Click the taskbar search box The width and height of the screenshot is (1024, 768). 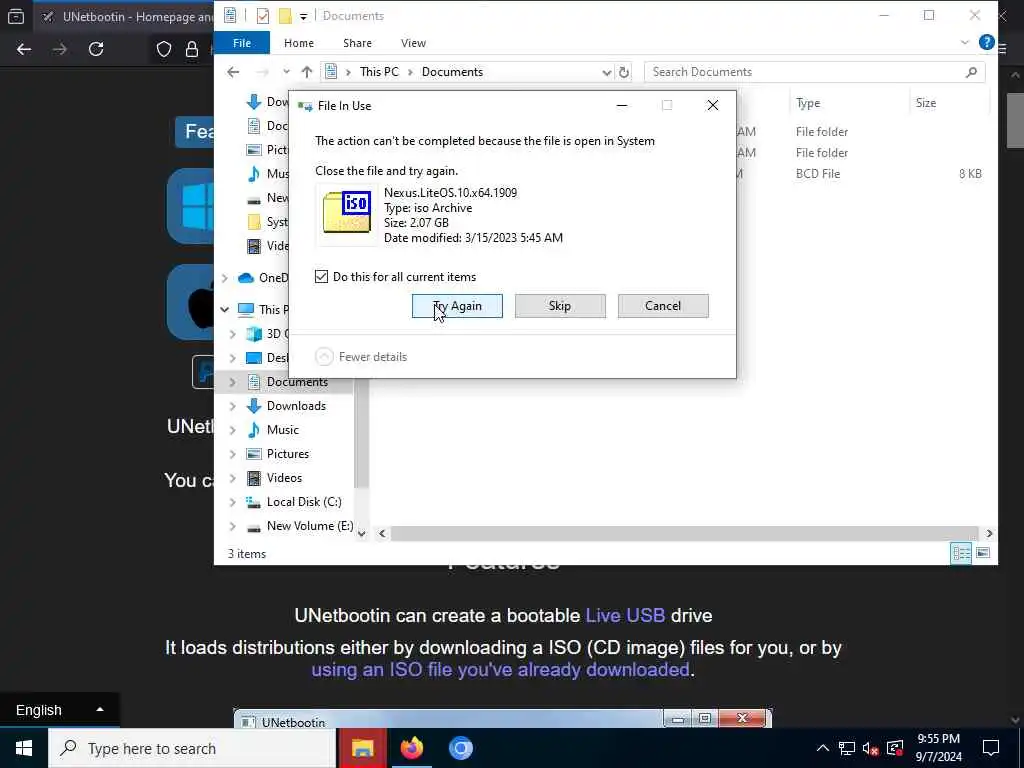[192, 748]
